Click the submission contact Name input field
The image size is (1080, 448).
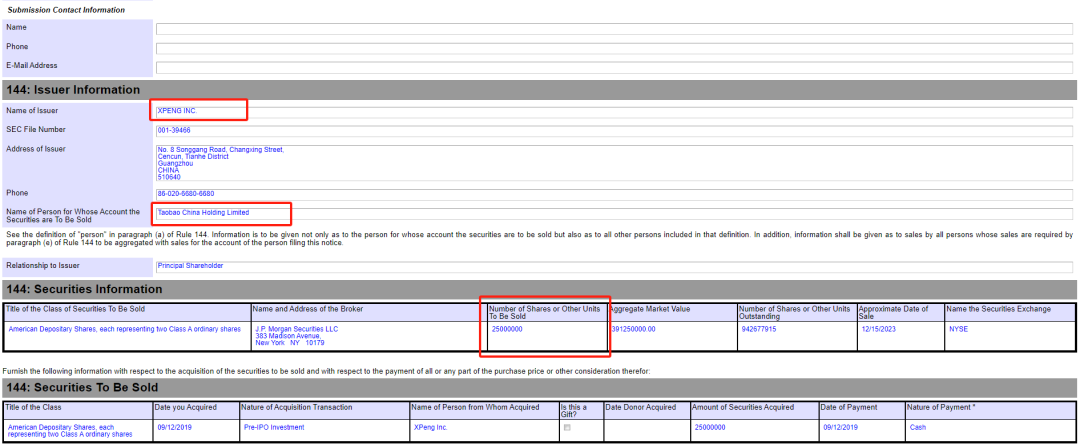click(x=614, y=29)
